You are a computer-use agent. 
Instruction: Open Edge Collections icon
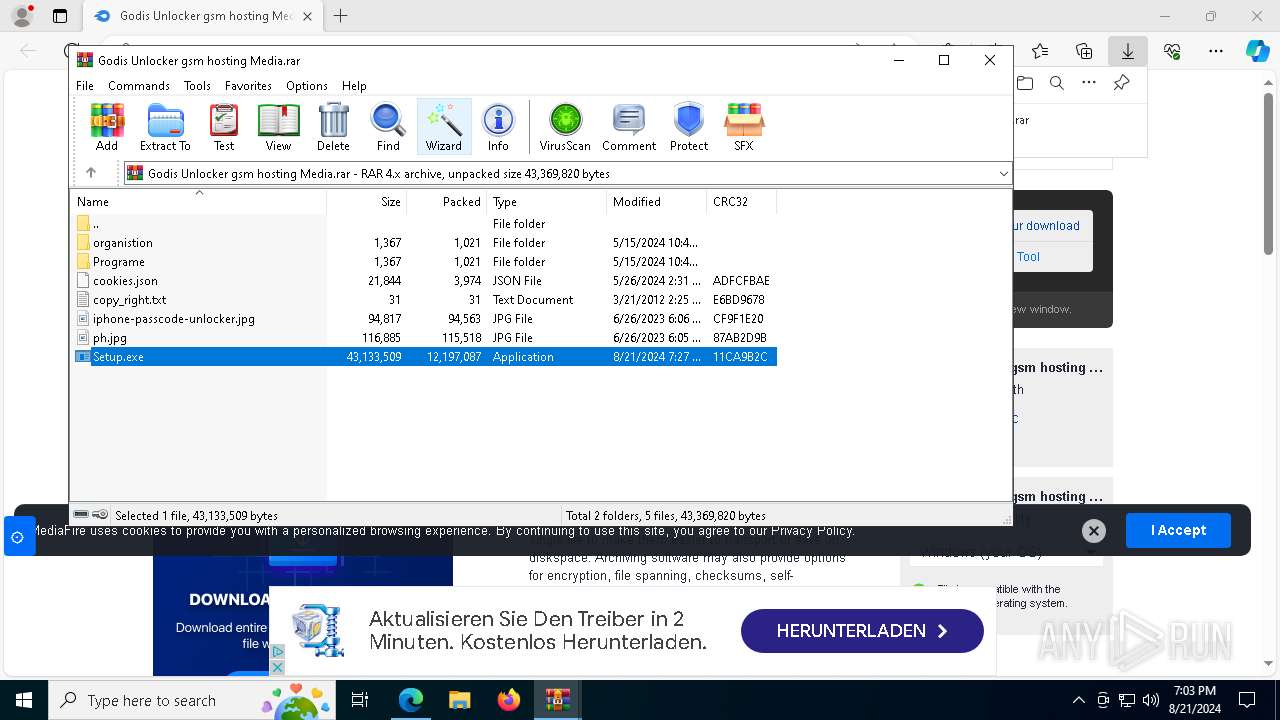click(1084, 51)
